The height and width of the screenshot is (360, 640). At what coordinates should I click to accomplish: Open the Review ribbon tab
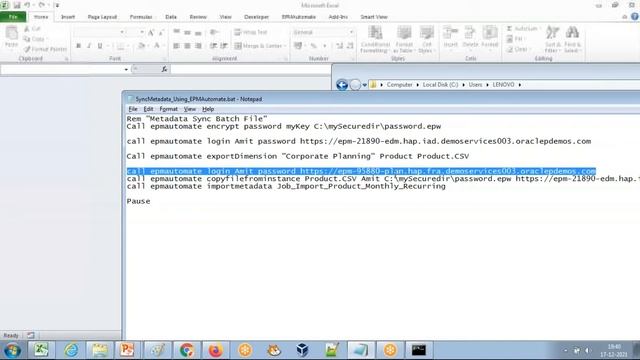coord(198,17)
